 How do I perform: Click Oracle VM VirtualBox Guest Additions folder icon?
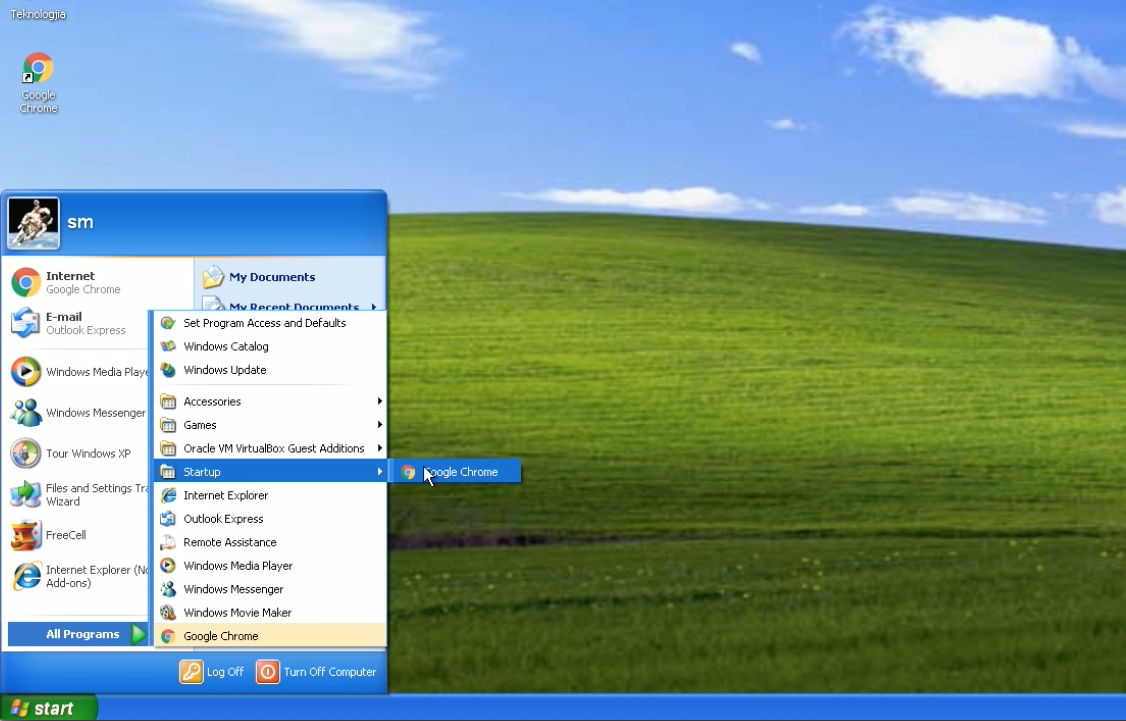pyautogui.click(x=168, y=449)
